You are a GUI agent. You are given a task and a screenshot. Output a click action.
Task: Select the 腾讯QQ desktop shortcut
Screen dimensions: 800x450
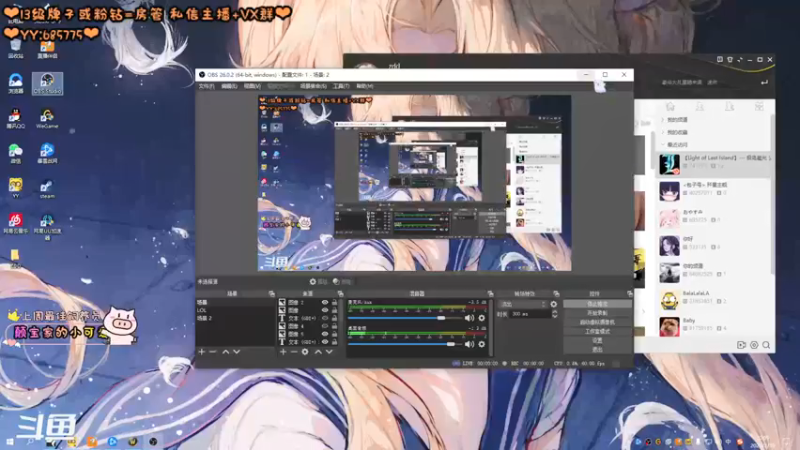[x=15, y=118]
